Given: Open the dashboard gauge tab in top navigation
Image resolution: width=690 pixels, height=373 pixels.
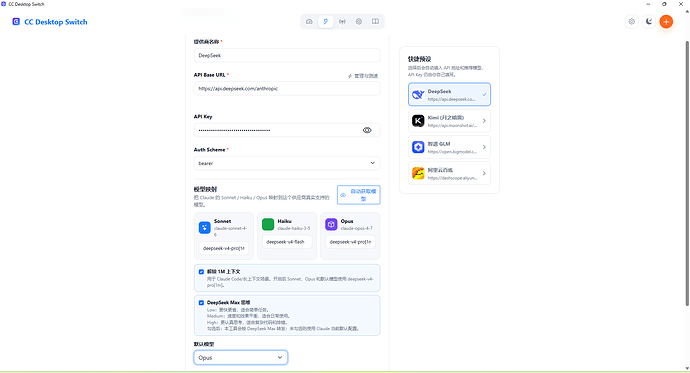Looking at the screenshot, I should pyautogui.click(x=309, y=22).
